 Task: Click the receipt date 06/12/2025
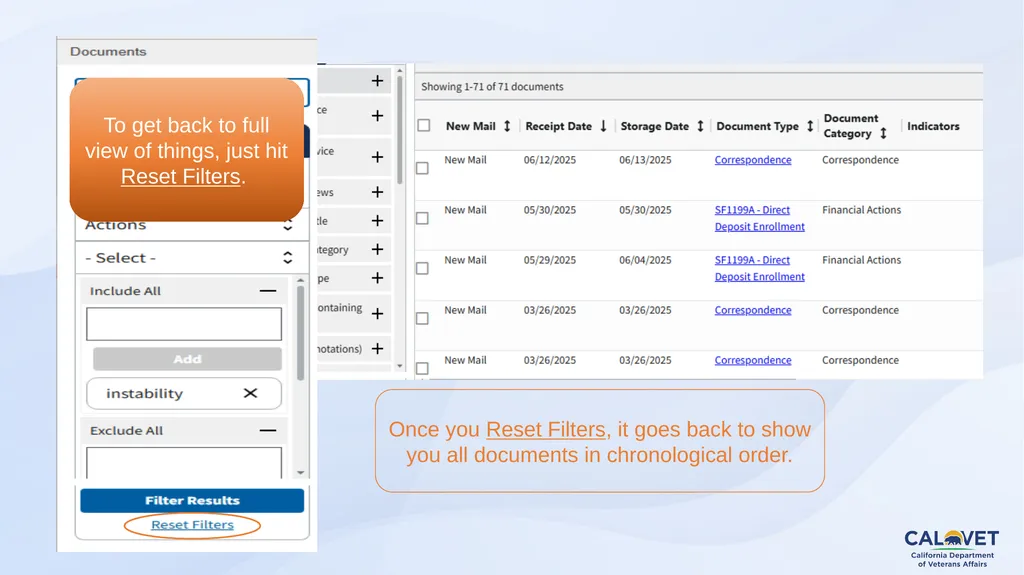coord(550,160)
